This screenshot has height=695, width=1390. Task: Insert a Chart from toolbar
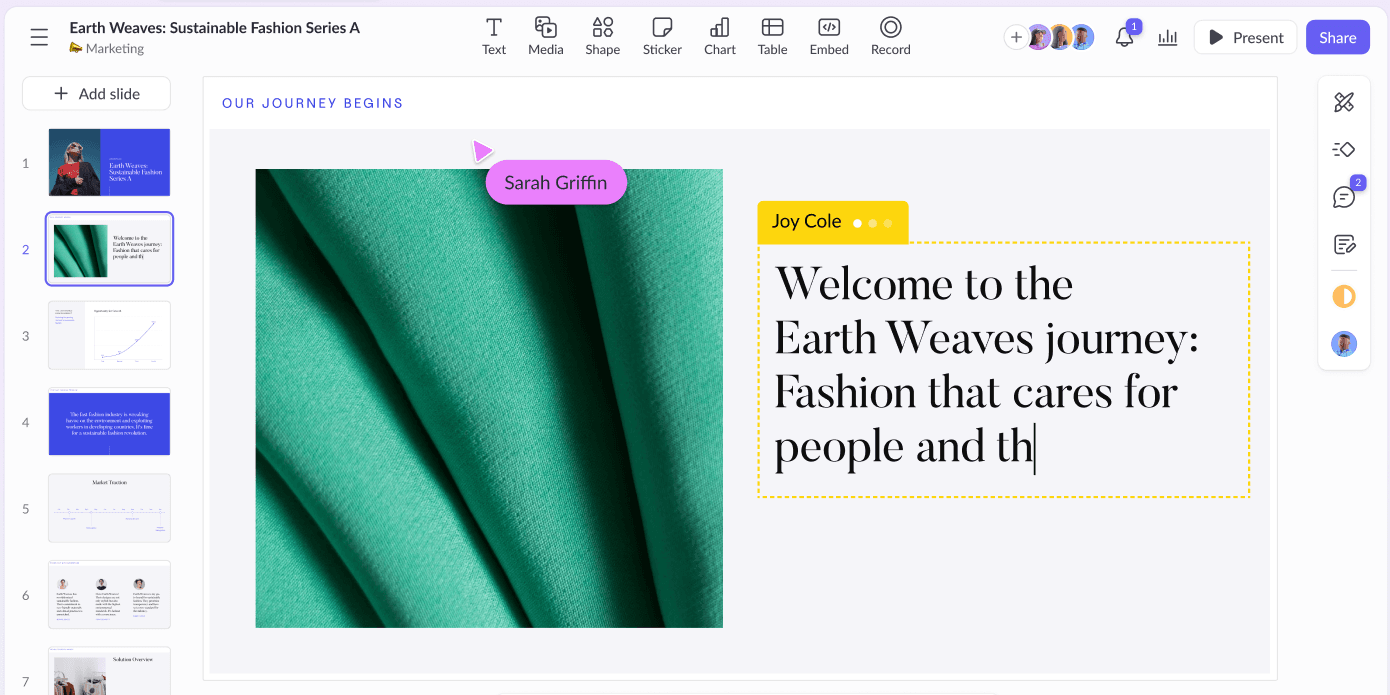(719, 37)
